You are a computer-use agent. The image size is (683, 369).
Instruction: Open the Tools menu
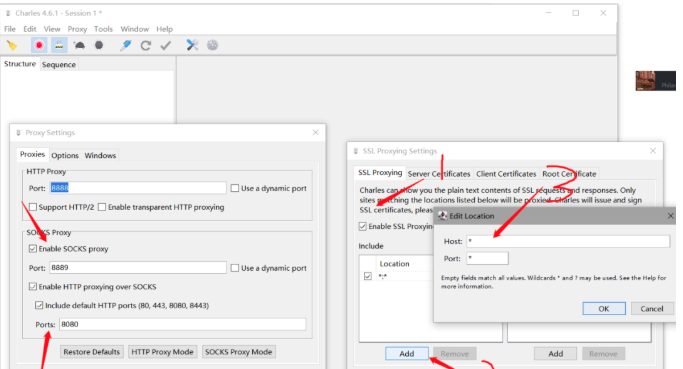pyautogui.click(x=103, y=29)
